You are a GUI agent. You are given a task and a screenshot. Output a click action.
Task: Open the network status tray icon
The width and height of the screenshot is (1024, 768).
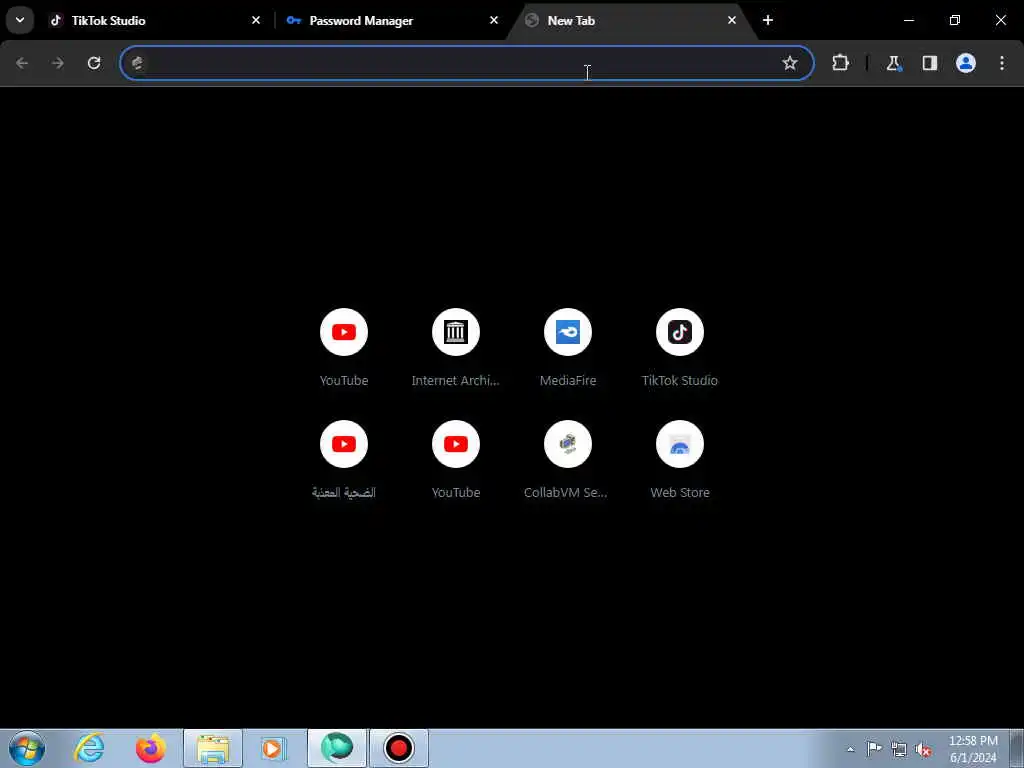899,749
